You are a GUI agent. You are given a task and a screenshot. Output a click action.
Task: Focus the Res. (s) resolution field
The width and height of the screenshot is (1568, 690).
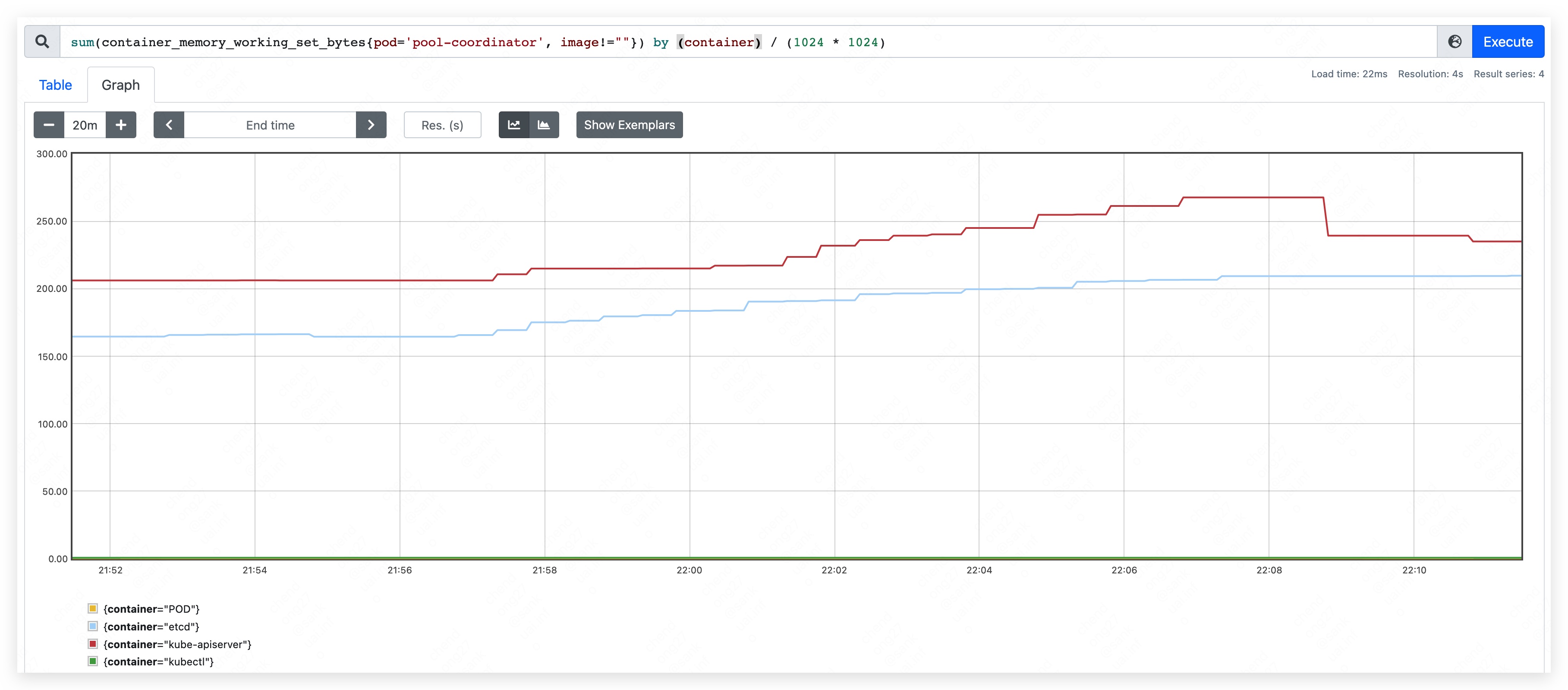click(x=443, y=125)
